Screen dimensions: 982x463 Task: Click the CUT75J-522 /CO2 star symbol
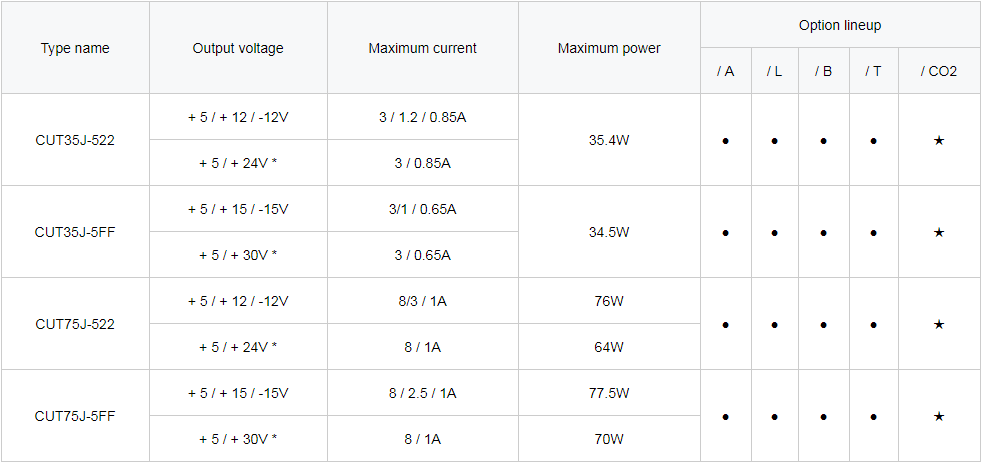click(938, 325)
